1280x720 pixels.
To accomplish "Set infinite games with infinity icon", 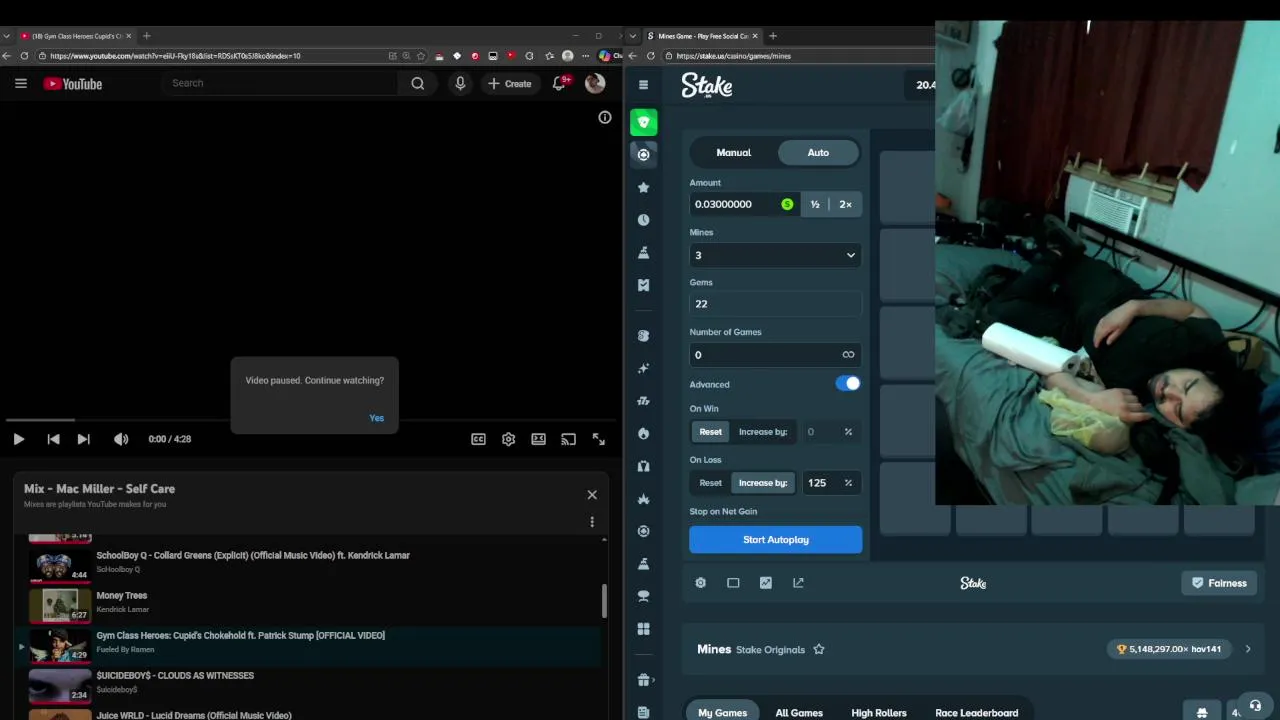I will [848, 355].
